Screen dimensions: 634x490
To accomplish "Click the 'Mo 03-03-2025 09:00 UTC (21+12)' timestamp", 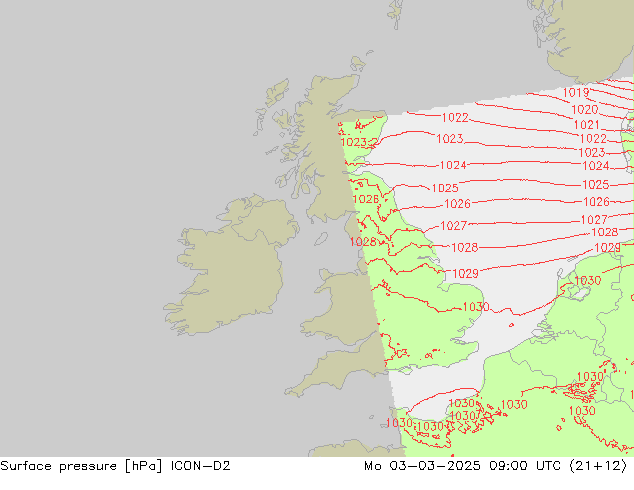I will (x=495, y=466).
